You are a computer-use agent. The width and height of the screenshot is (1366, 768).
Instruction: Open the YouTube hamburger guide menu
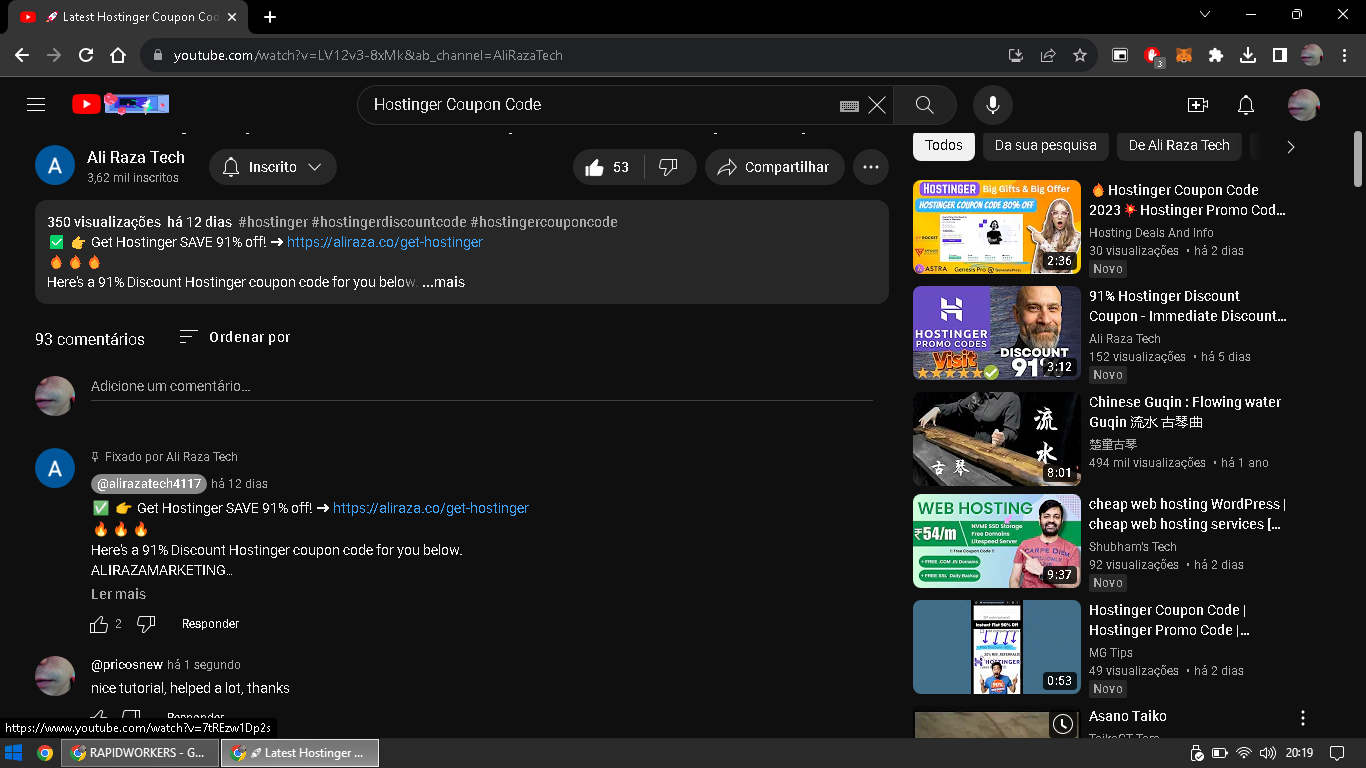(x=36, y=105)
